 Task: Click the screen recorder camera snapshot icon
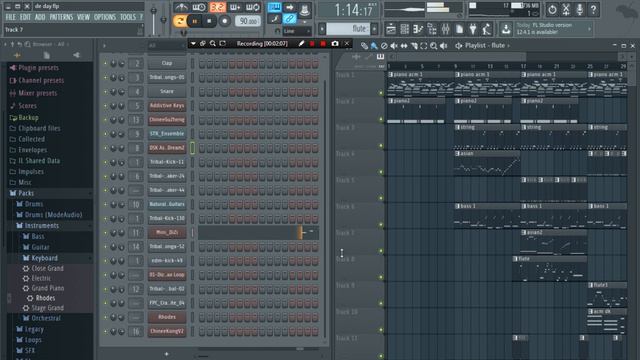(335, 43)
